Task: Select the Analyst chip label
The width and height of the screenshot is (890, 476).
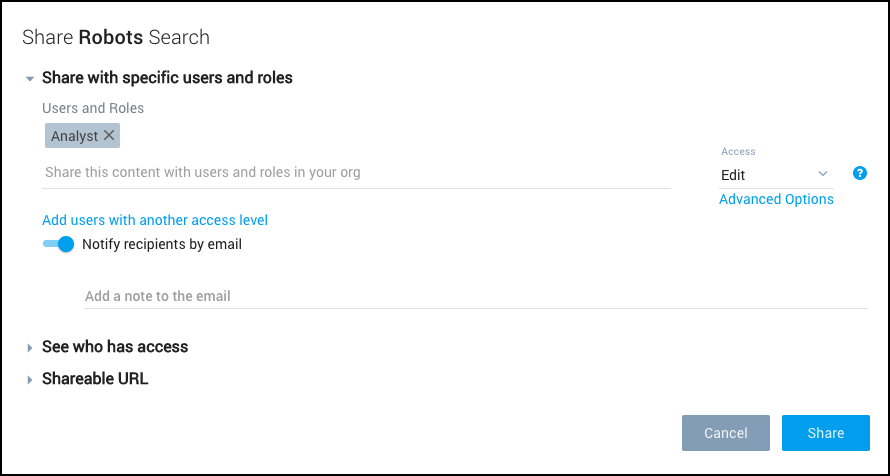Action: (x=75, y=136)
